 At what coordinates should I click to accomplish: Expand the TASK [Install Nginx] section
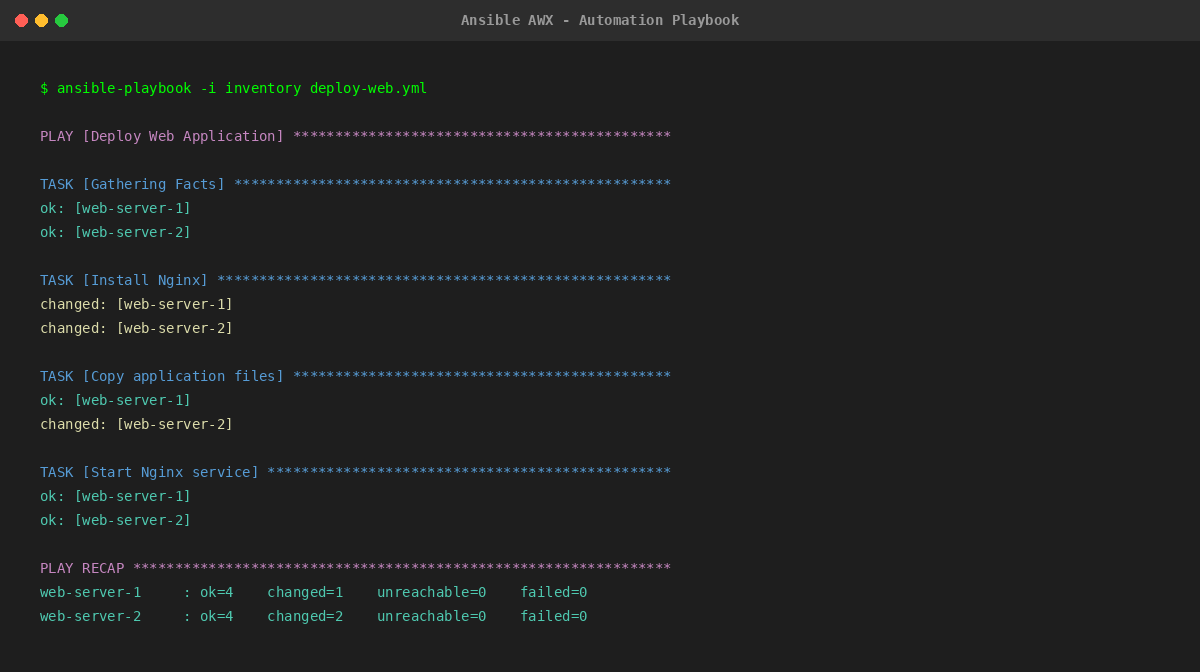click(125, 280)
